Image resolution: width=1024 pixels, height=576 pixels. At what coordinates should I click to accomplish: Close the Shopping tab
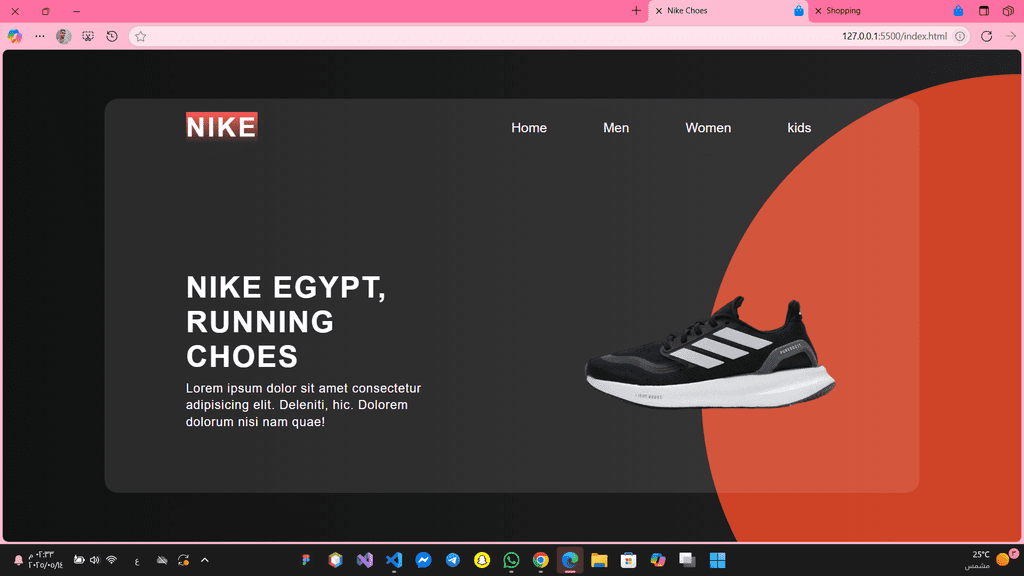pos(818,11)
